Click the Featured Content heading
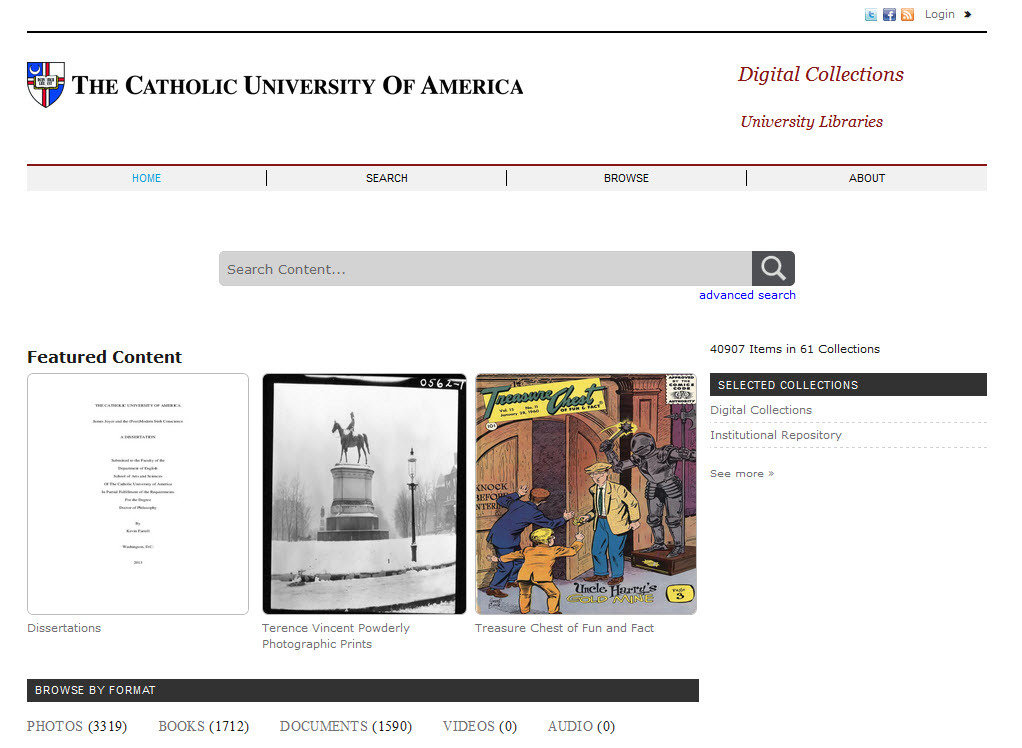 [x=104, y=357]
